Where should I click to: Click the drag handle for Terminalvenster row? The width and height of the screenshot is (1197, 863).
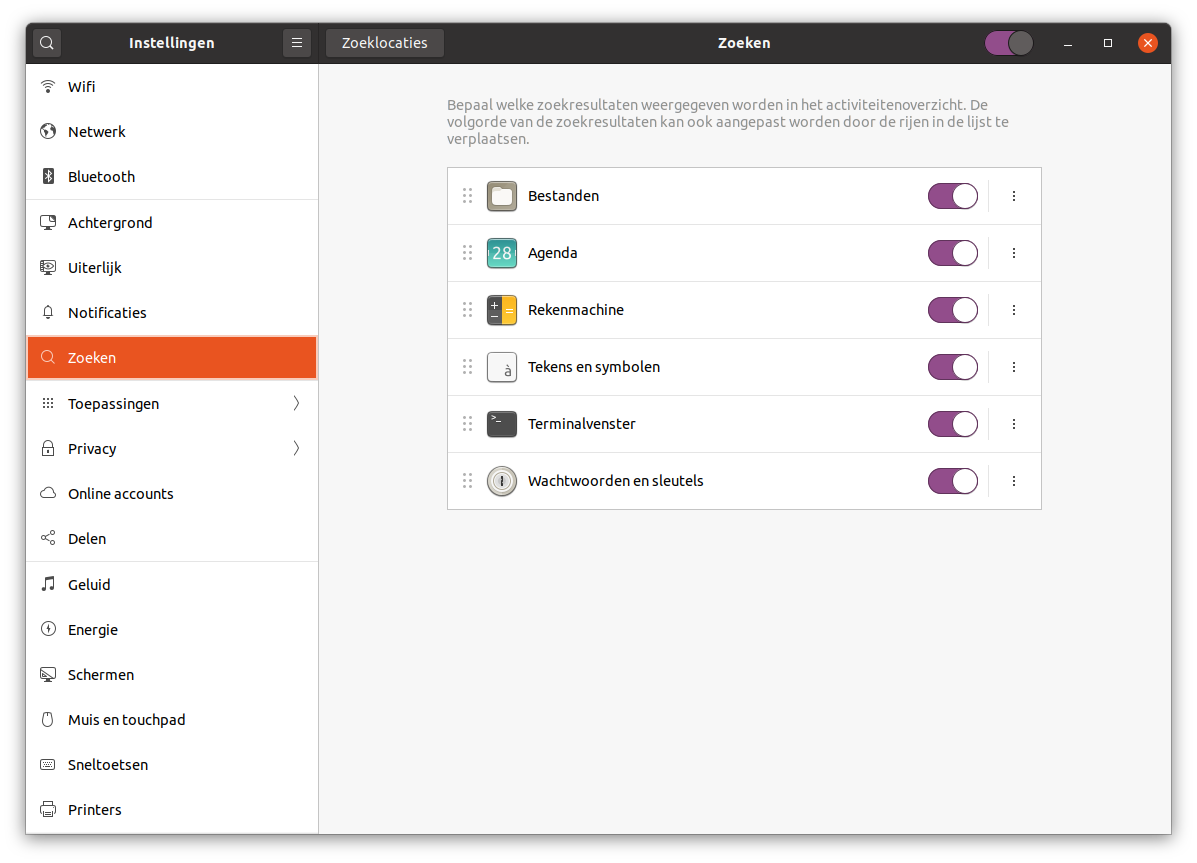(467, 424)
